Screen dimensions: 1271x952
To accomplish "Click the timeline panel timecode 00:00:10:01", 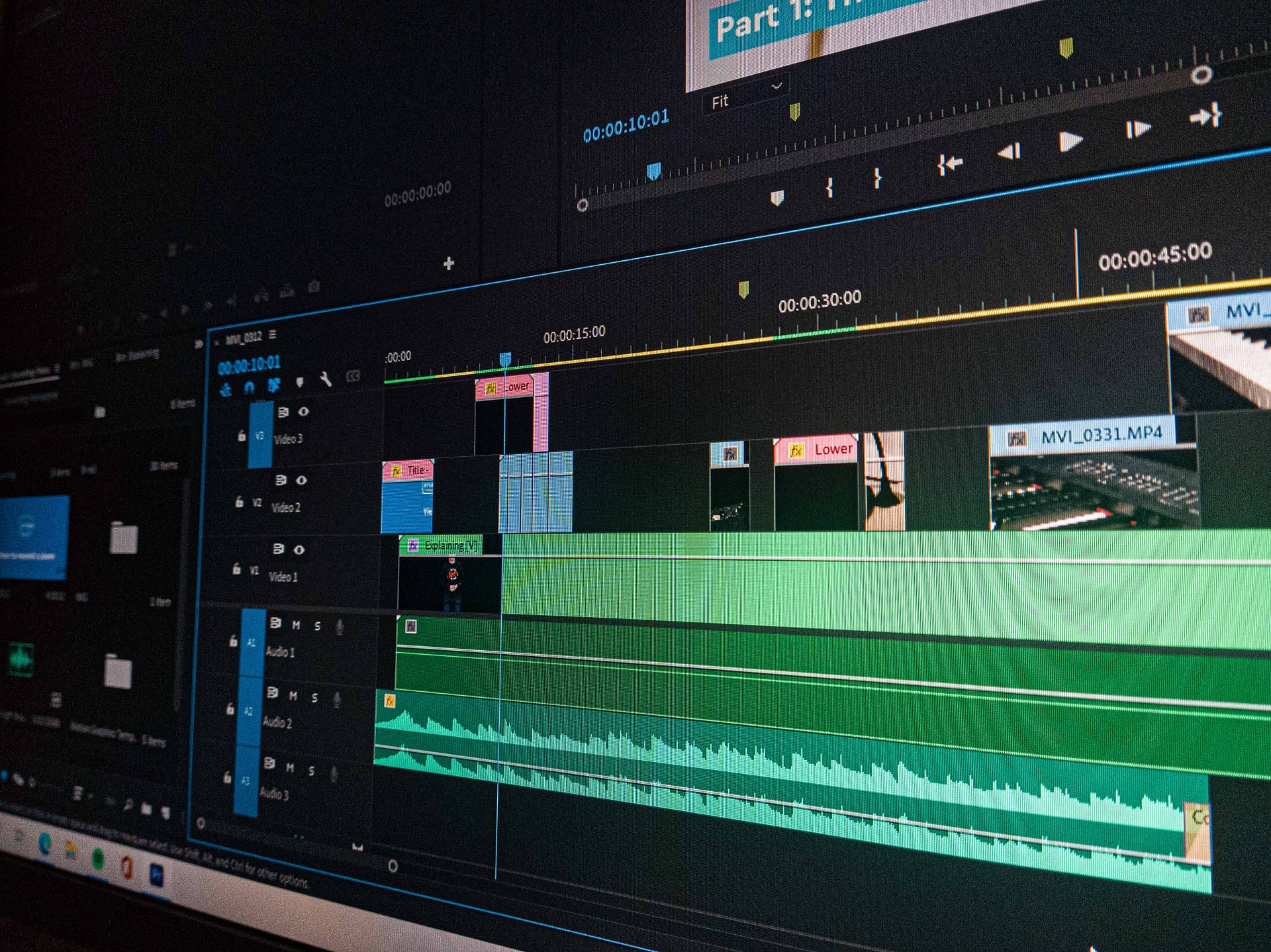I will pyautogui.click(x=249, y=365).
